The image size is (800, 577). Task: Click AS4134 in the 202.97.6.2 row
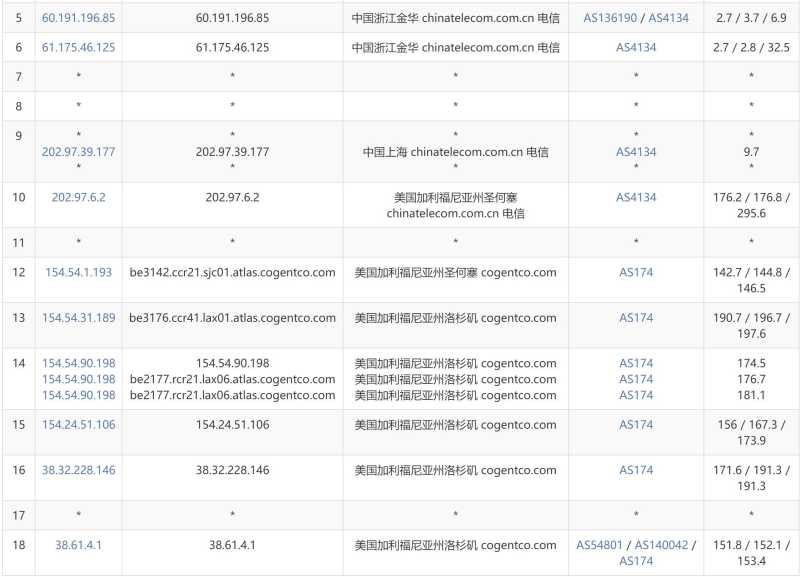(636, 197)
